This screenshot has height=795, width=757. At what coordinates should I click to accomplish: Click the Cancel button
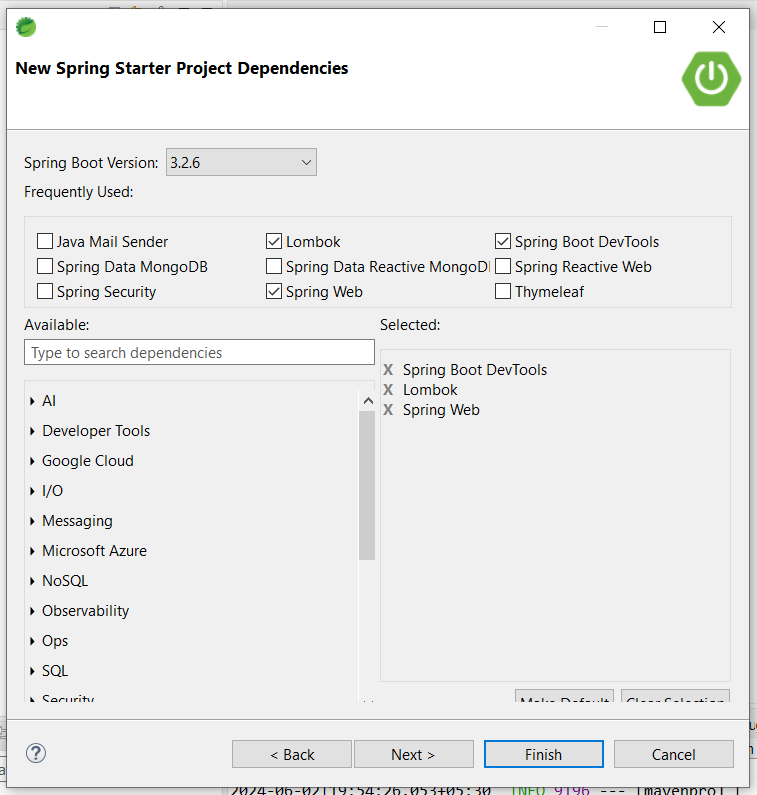674,754
